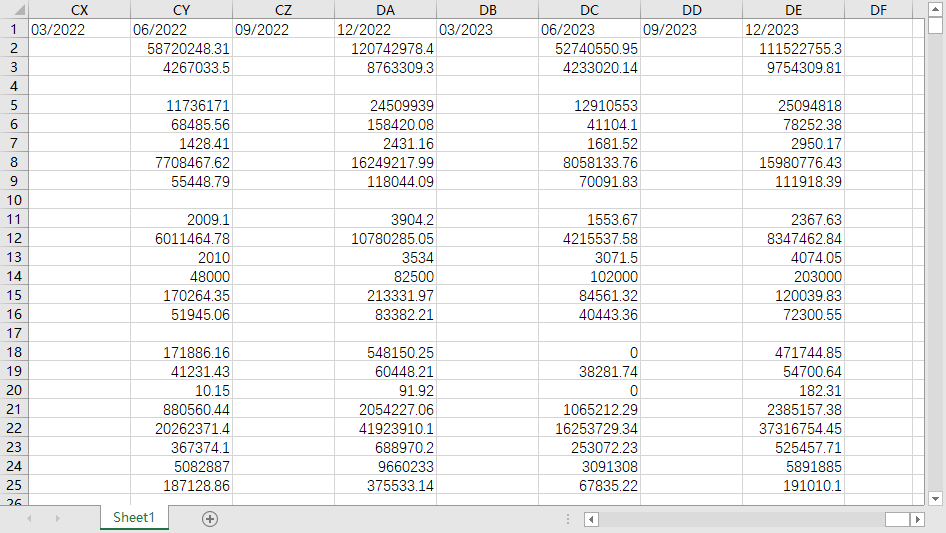Click the vertical scrollbar thumb
Screen dimensions: 946x533
pos(935,25)
